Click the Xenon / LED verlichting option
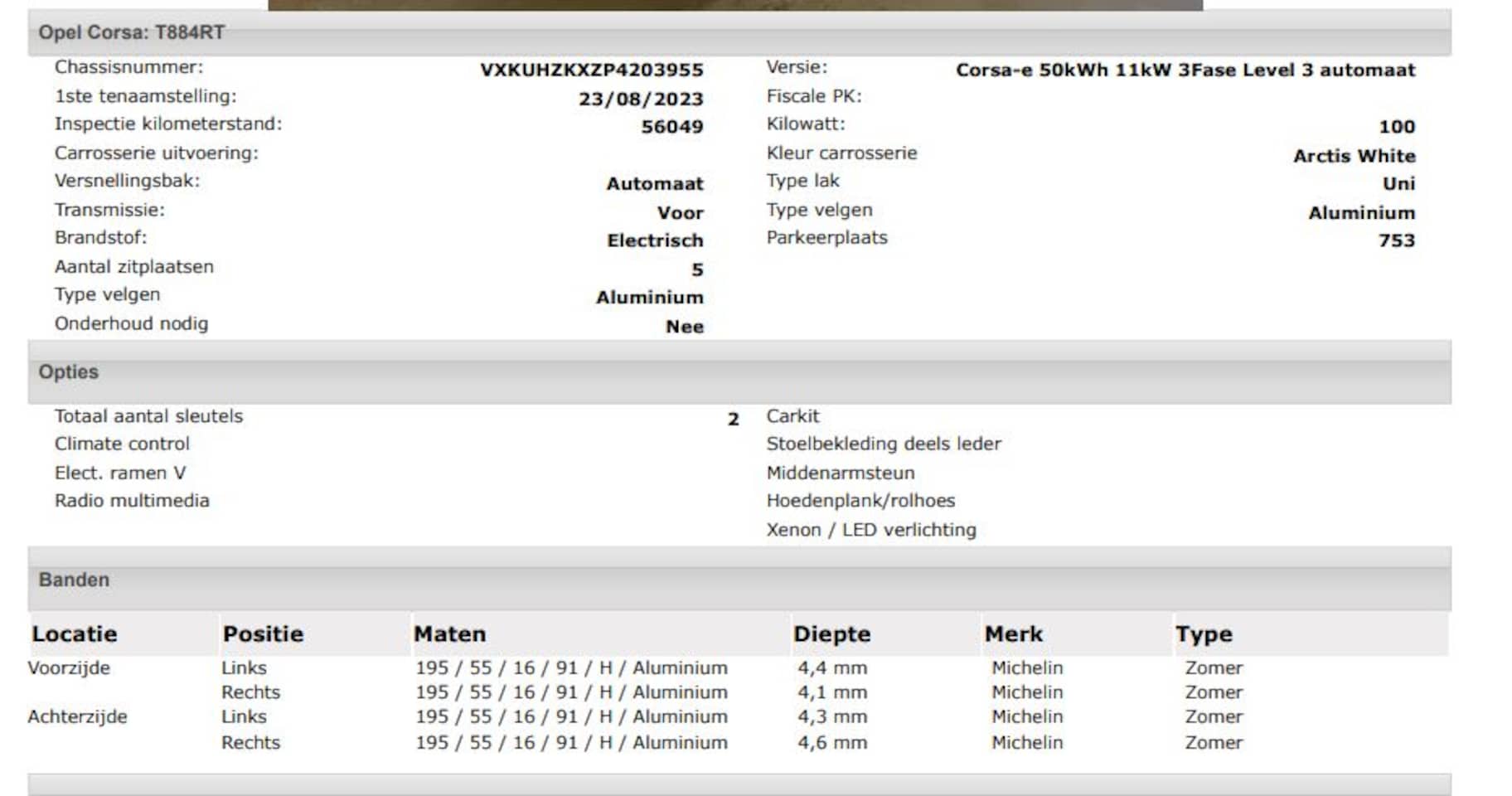The height and width of the screenshot is (796, 1512). 871,530
